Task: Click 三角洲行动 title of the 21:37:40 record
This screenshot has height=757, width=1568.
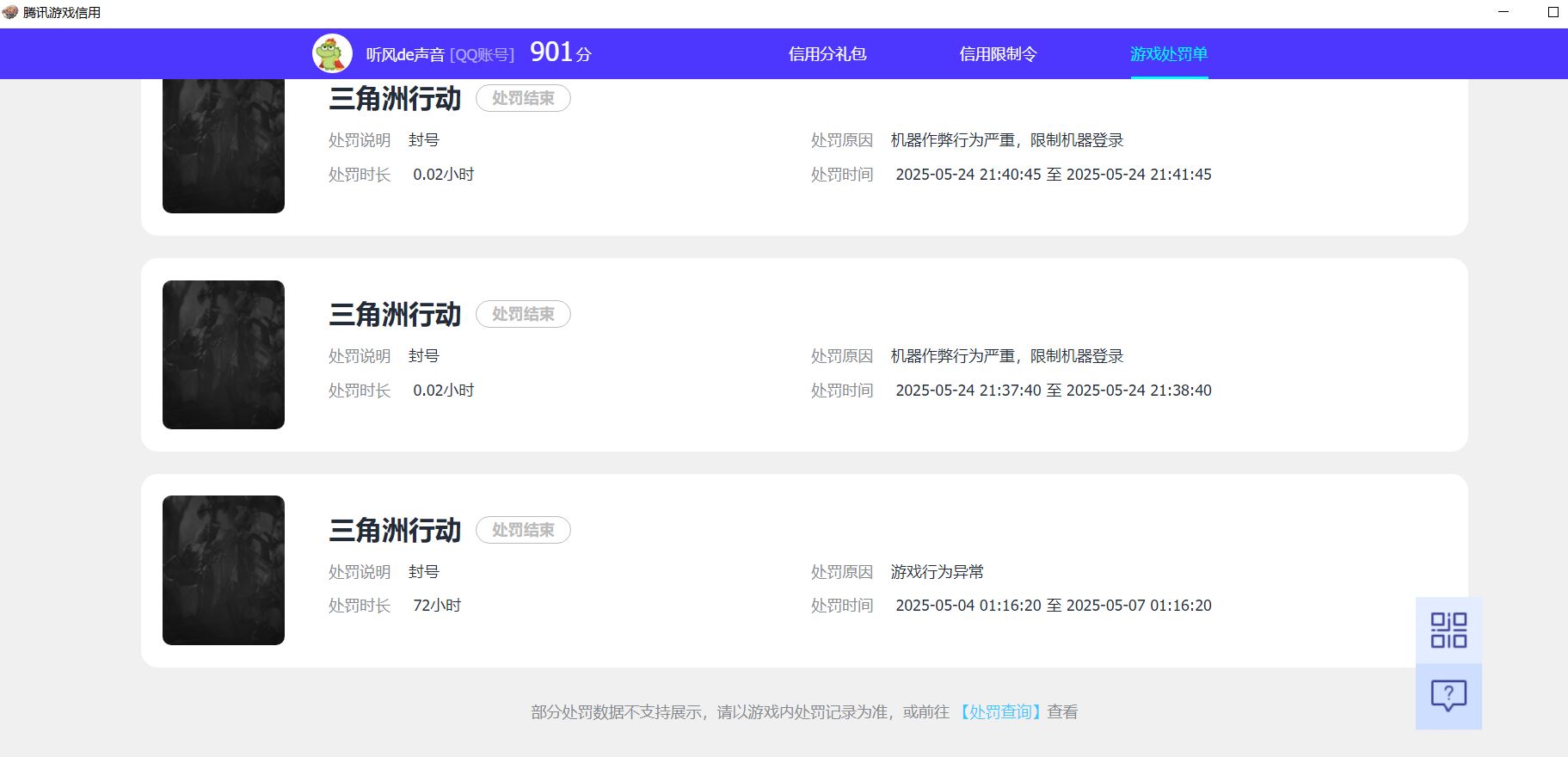Action: click(x=395, y=314)
